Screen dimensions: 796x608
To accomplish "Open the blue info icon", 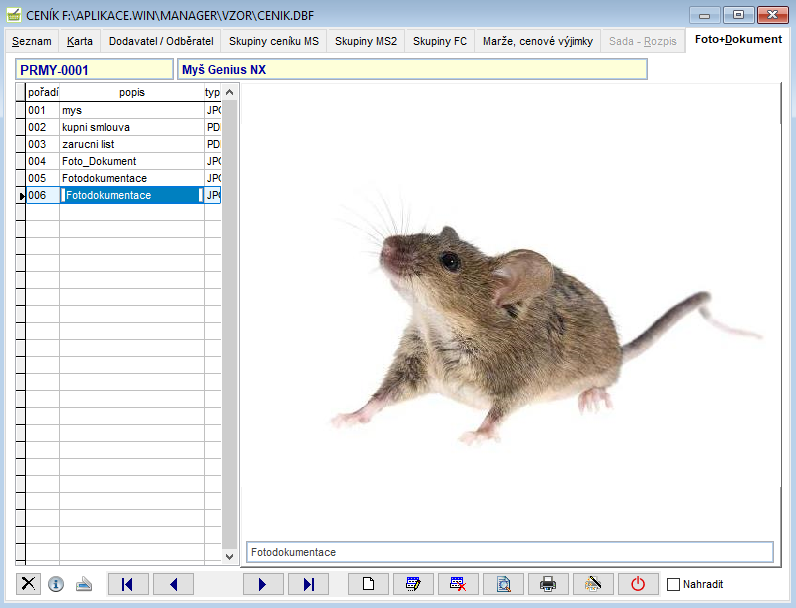I will coord(56,584).
